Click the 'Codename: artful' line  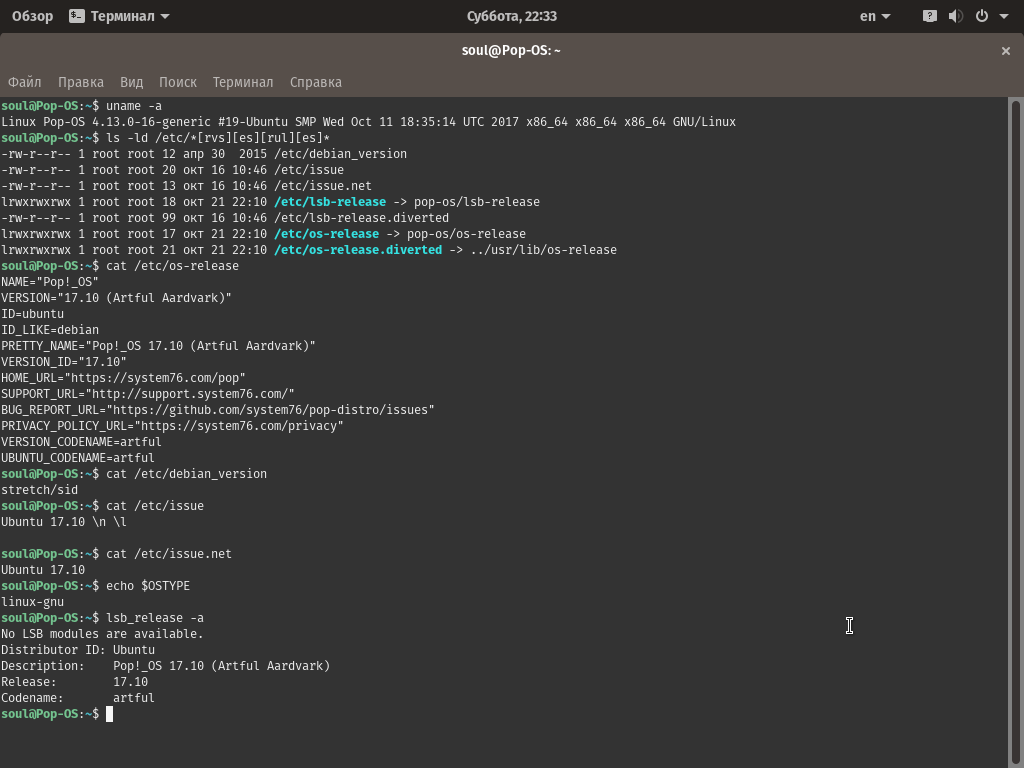(78, 698)
